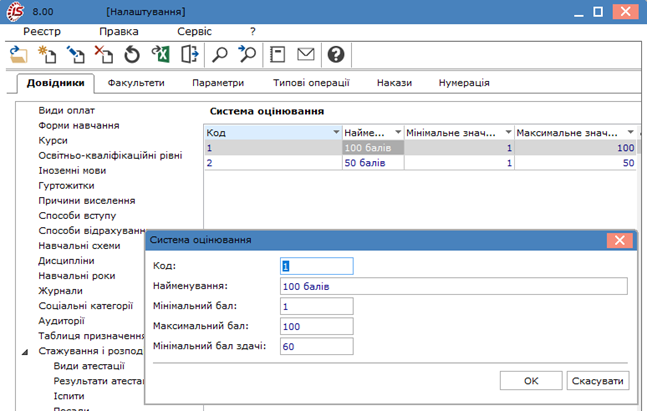This screenshot has width=647, height=411.
Task: Select Причини виселення in the tree
Action: (x=87, y=201)
